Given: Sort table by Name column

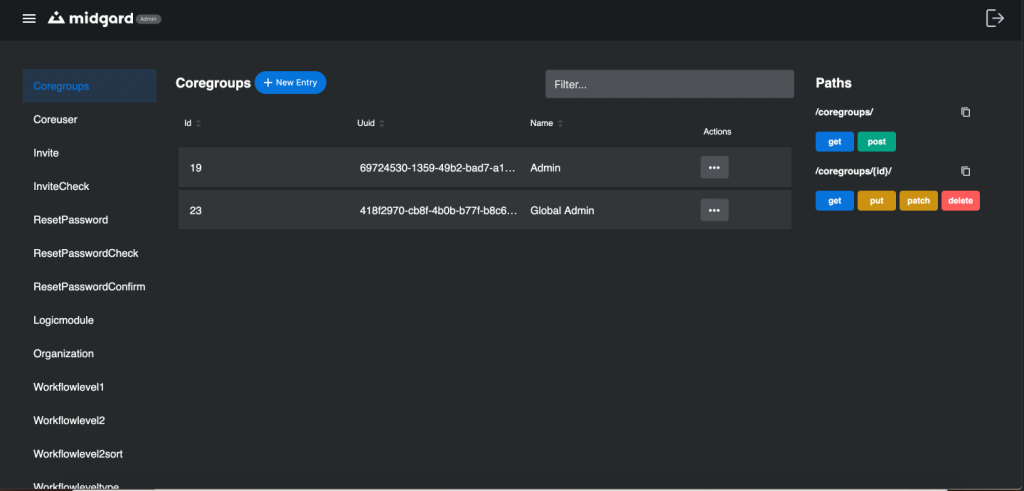Looking at the screenshot, I should pos(547,123).
